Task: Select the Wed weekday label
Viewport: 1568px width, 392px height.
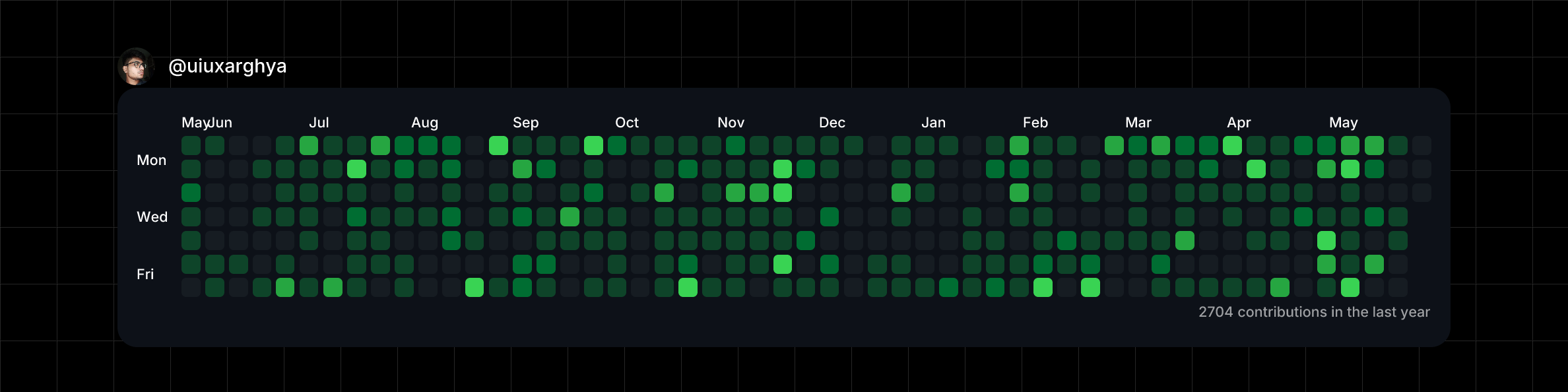Action: click(152, 217)
